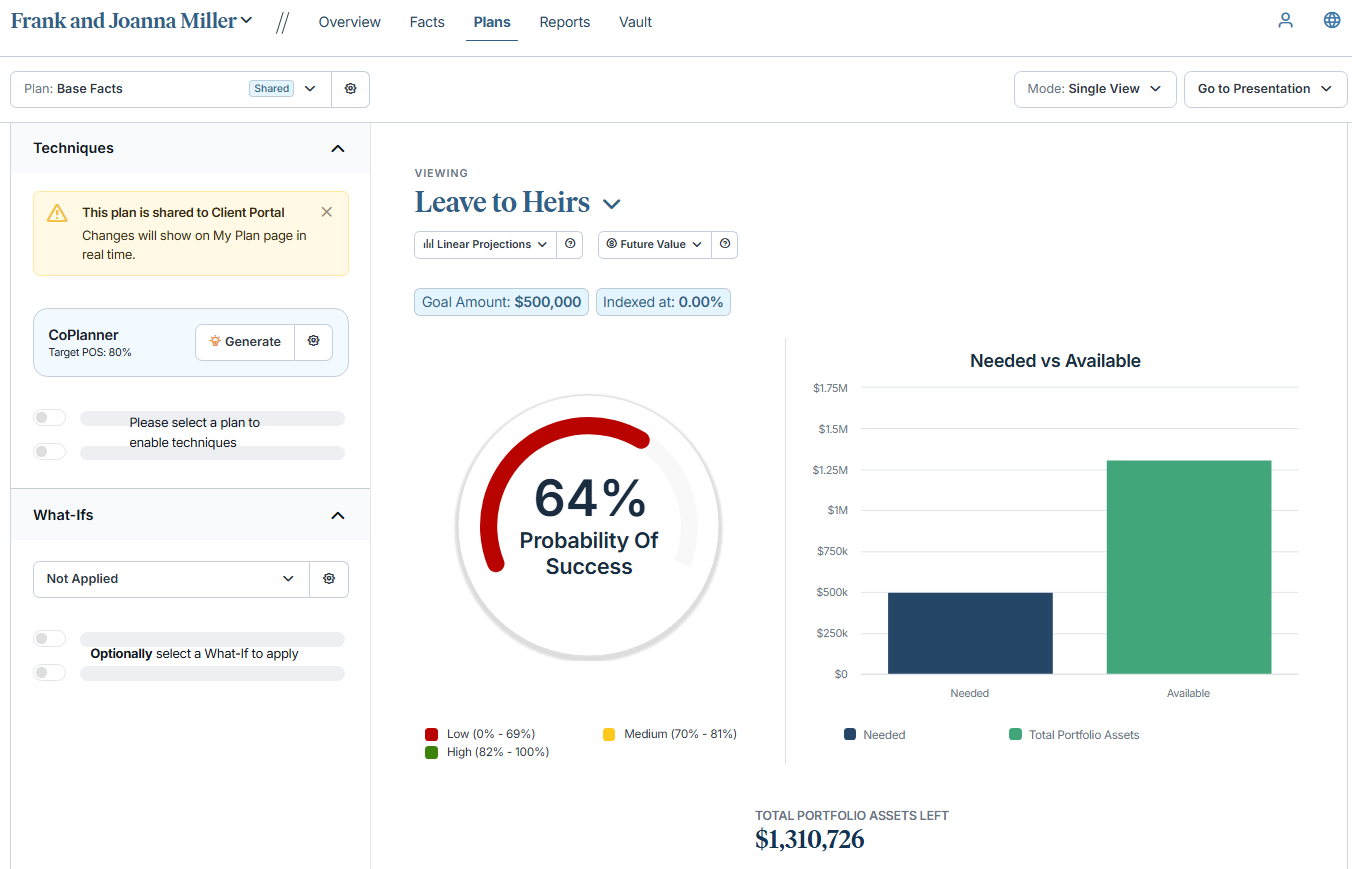Open plan settings gear beside Base Facts

tap(350, 89)
